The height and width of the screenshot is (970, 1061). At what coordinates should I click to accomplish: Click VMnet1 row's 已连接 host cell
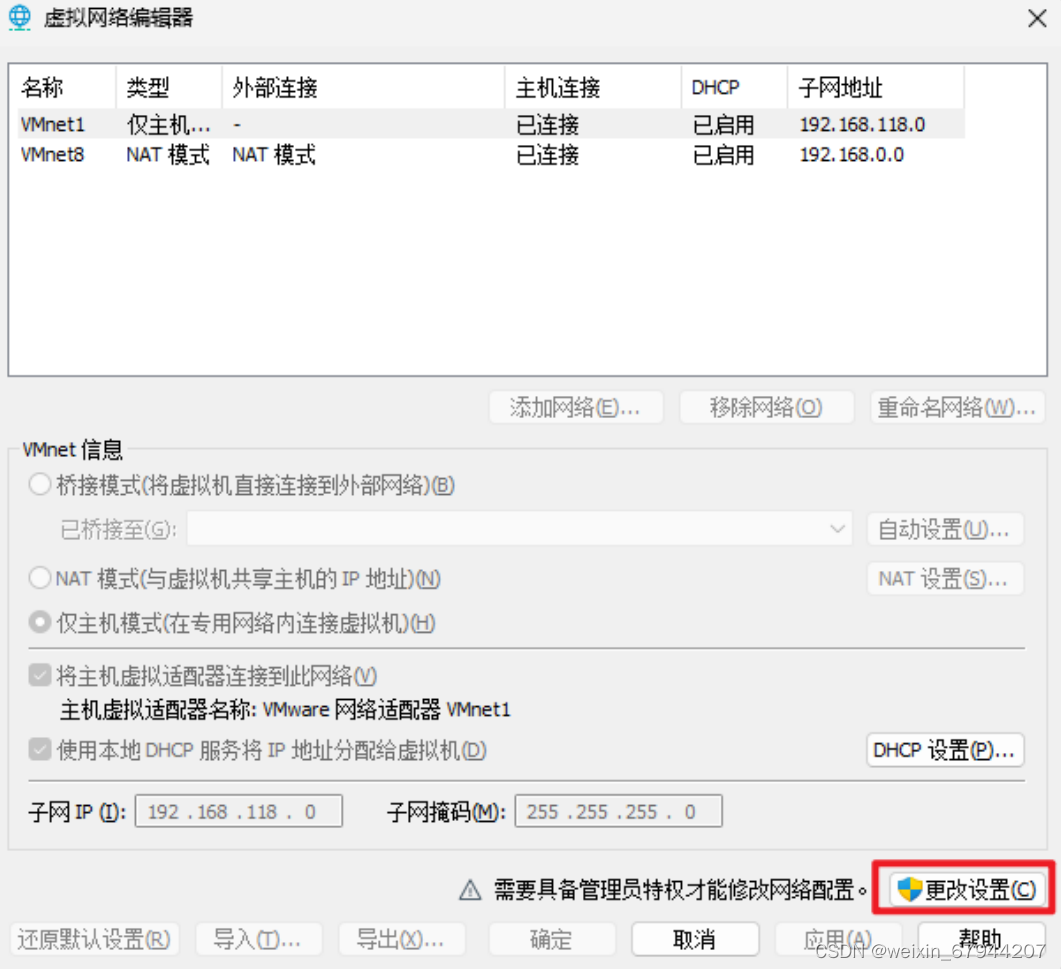click(x=547, y=124)
